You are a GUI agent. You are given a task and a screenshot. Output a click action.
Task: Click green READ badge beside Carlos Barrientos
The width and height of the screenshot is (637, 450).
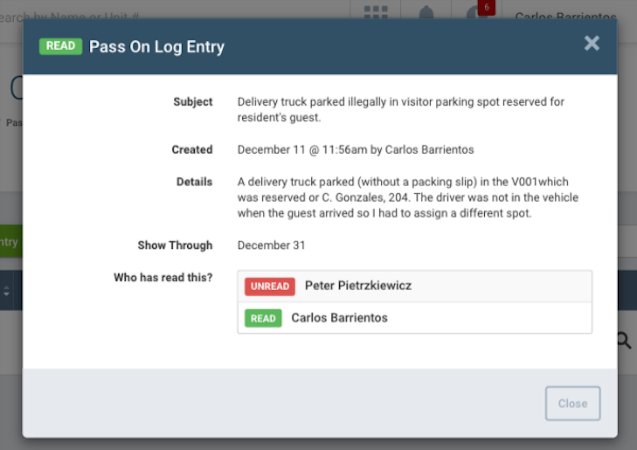pyautogui.click(x=263, y=318)
